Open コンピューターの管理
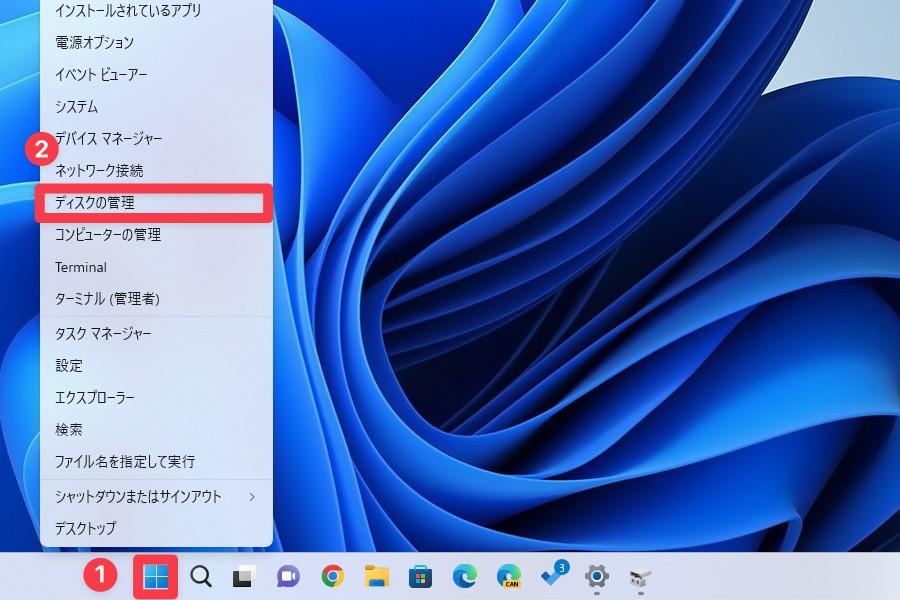The image size is (900, 600). pos(156,235)
